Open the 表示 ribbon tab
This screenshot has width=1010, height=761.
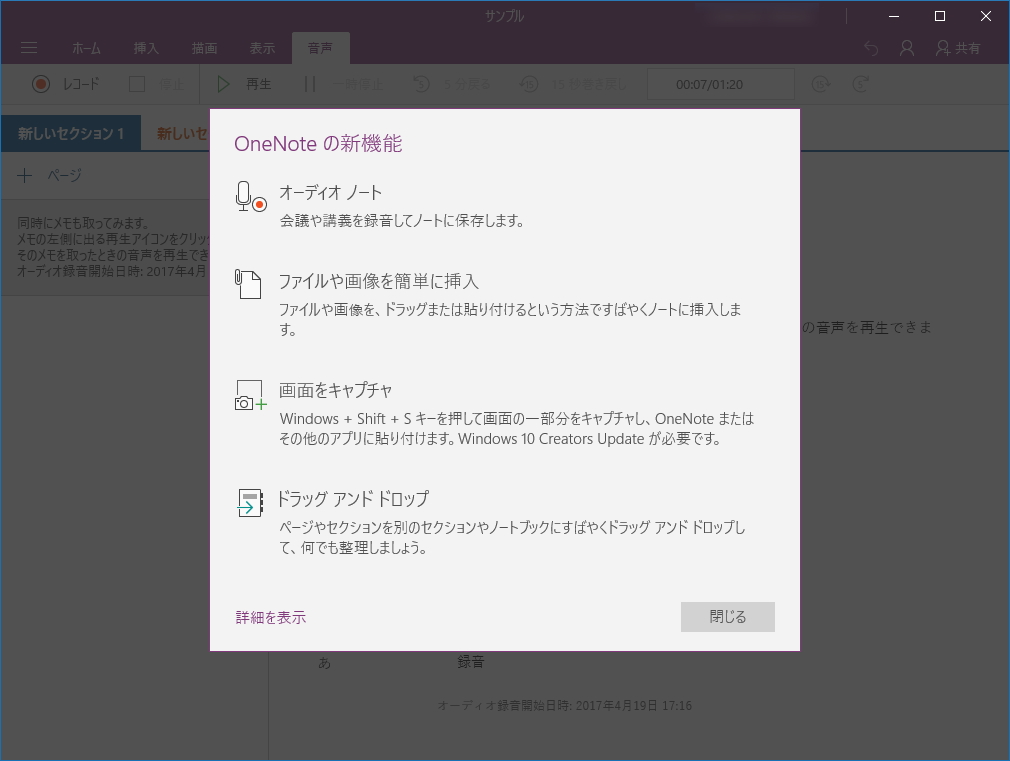coord(262,47)
